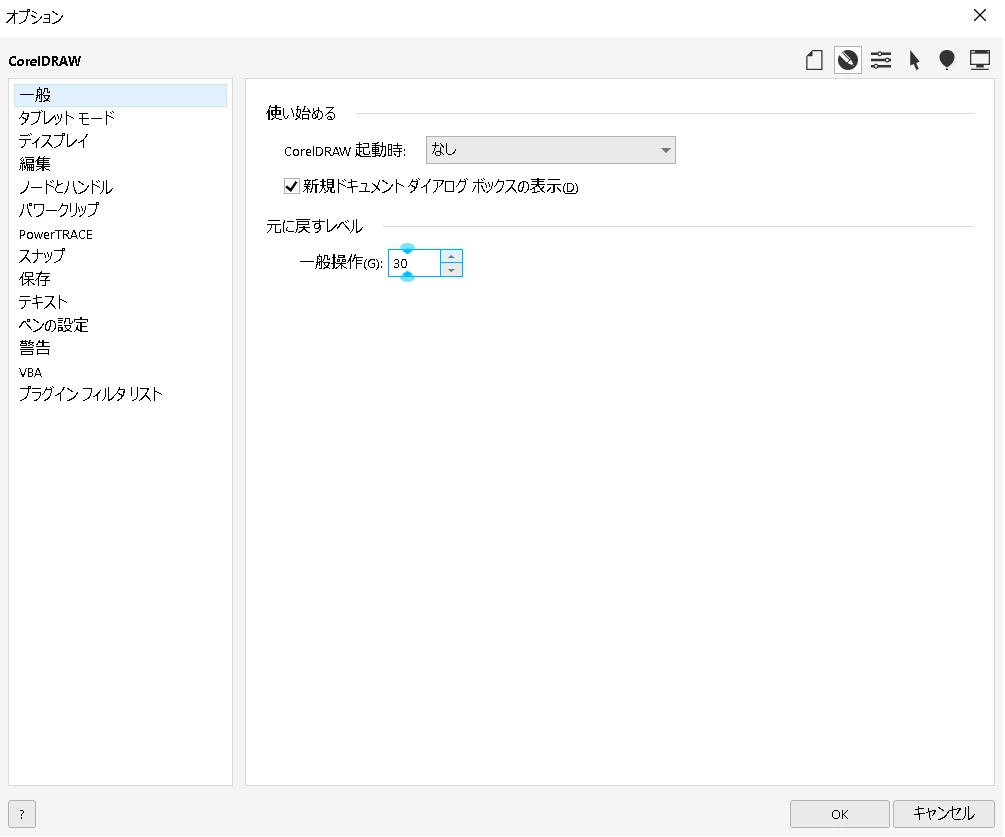Open the Document options page icon
Image resolution: width=1005 pixels, height=837 pixels.
tap(814, 60)
